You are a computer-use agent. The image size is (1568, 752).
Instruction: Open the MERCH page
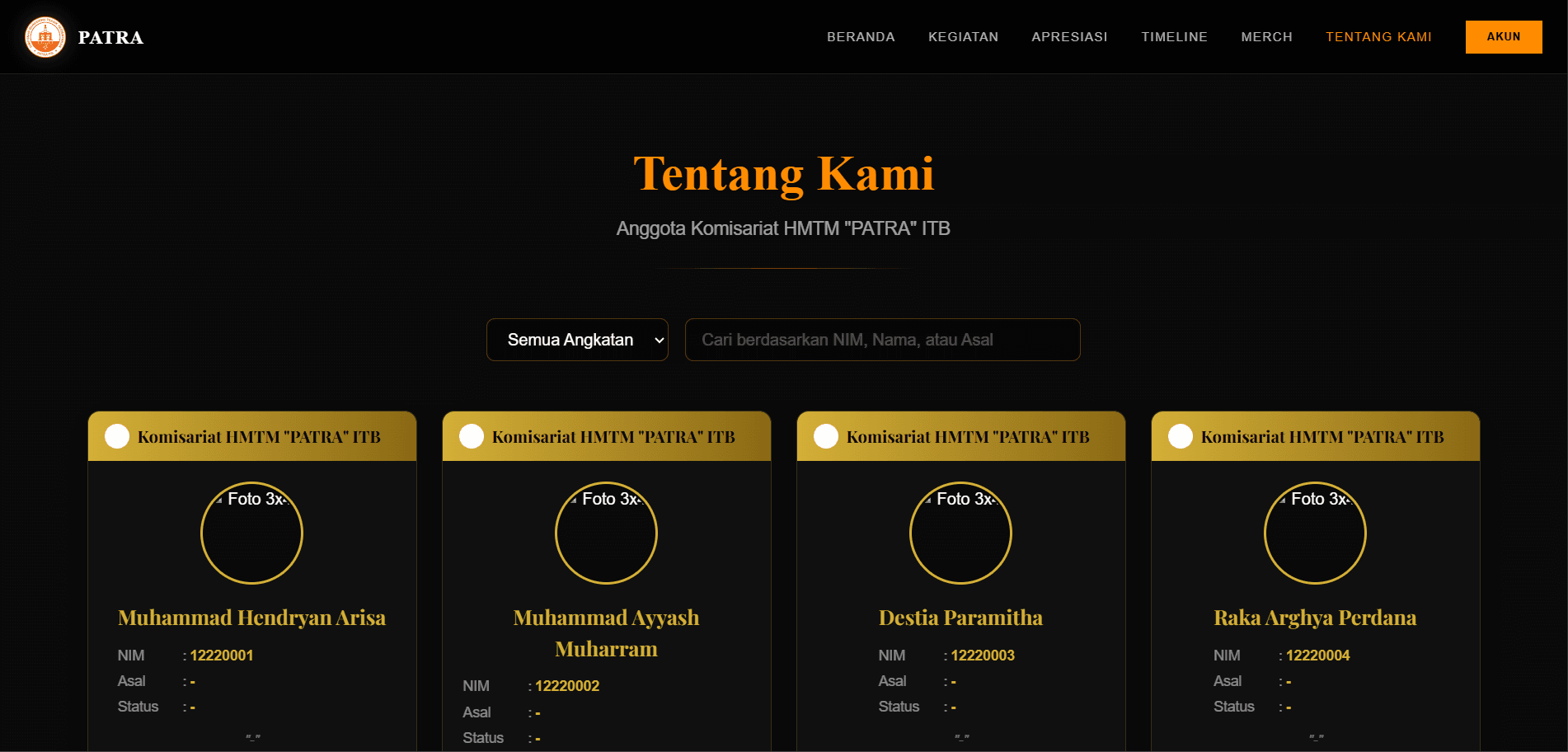pos(1266,37)
